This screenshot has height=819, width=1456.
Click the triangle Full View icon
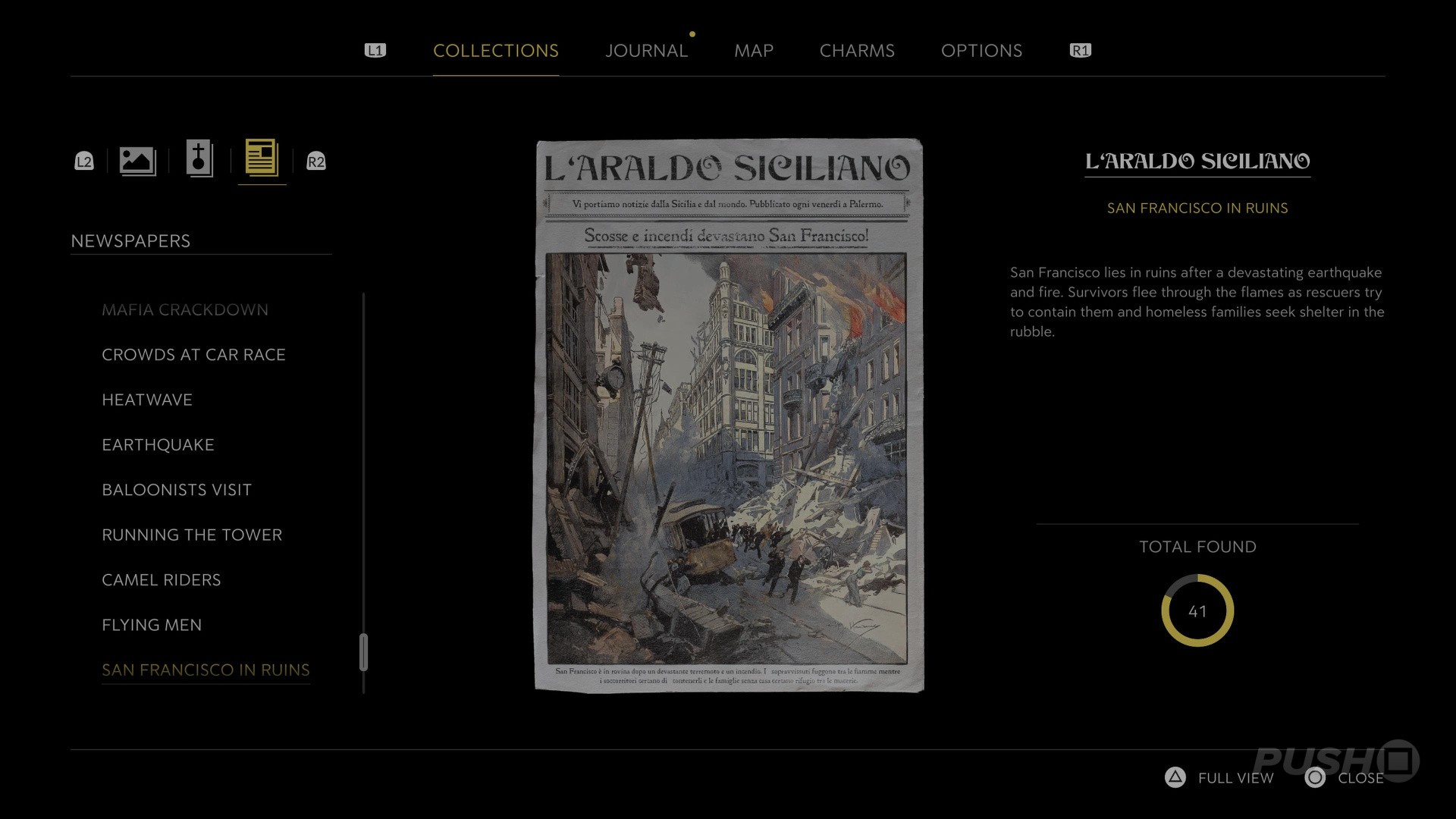pos(1175,777)
